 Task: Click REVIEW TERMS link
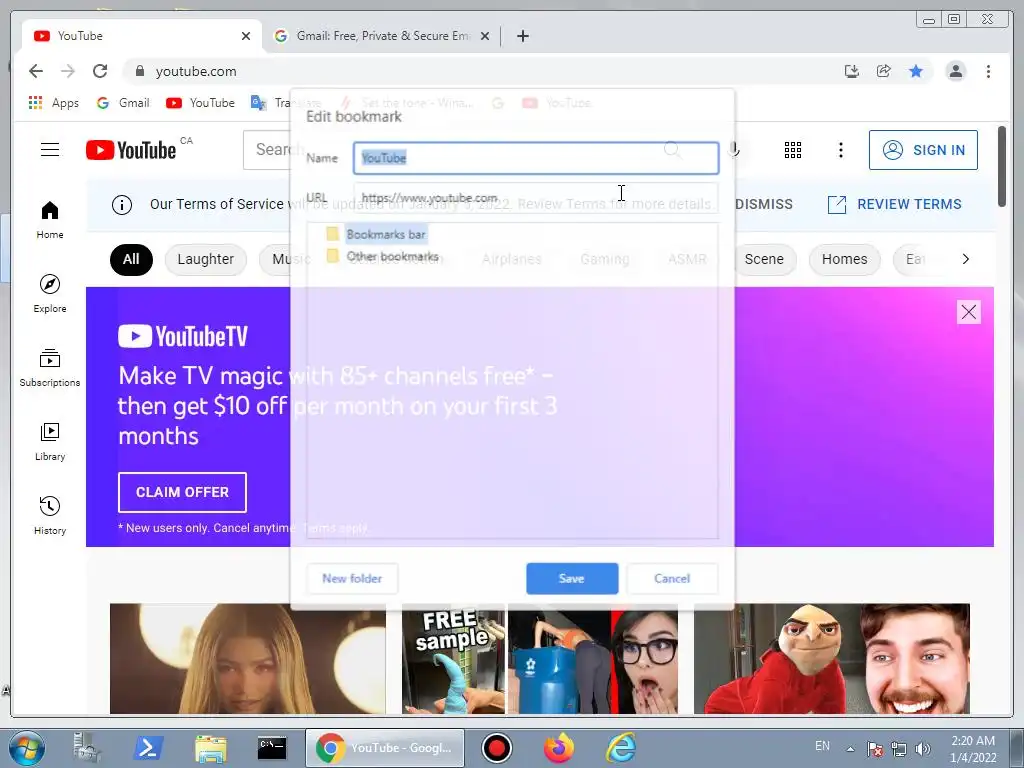895,204
